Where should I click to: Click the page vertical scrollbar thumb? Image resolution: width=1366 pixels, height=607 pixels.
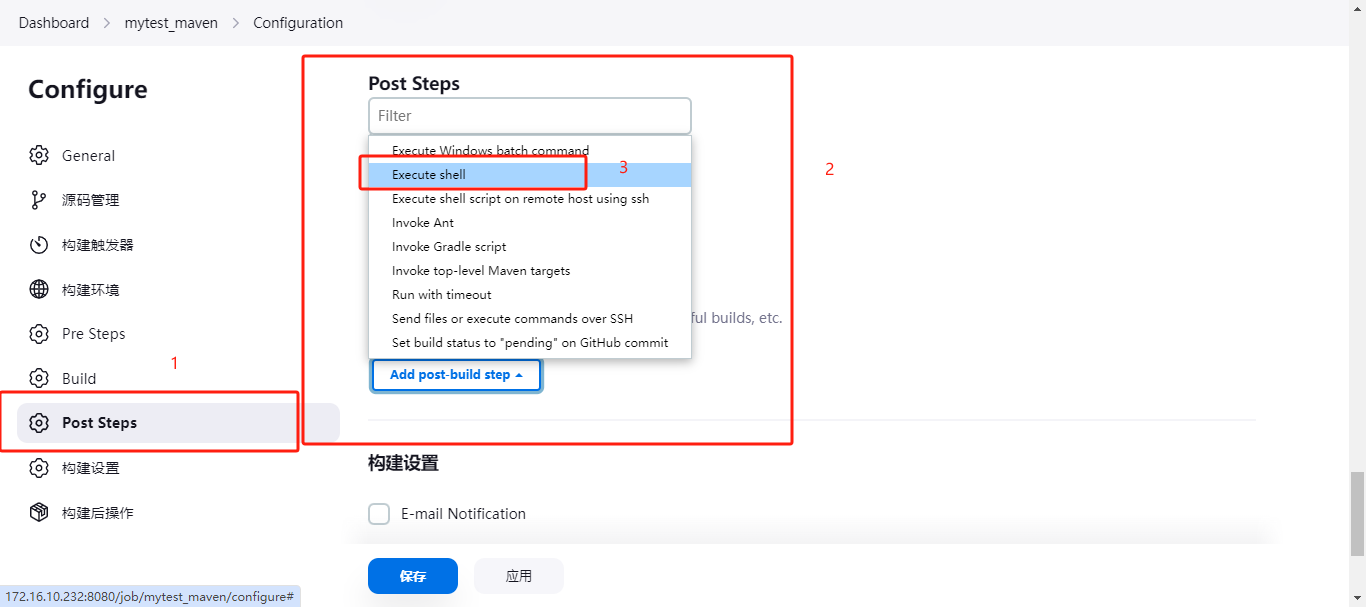1356,513
